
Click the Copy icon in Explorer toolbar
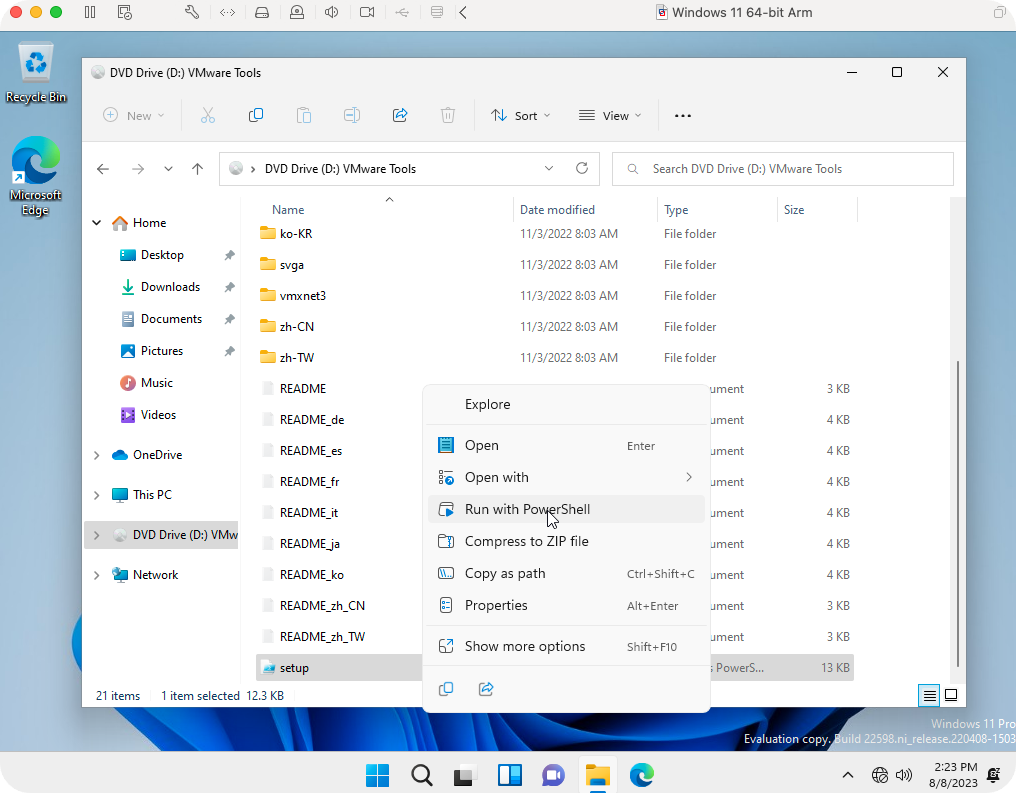pos(256,115)
